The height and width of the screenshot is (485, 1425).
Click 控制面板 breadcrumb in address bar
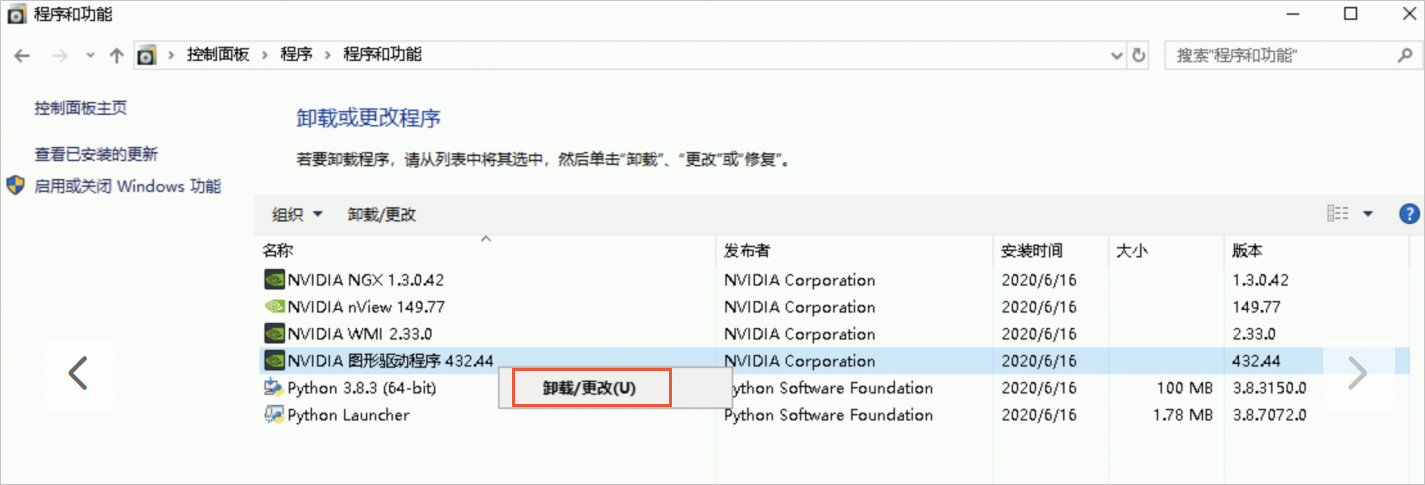(x=217, y=55)
